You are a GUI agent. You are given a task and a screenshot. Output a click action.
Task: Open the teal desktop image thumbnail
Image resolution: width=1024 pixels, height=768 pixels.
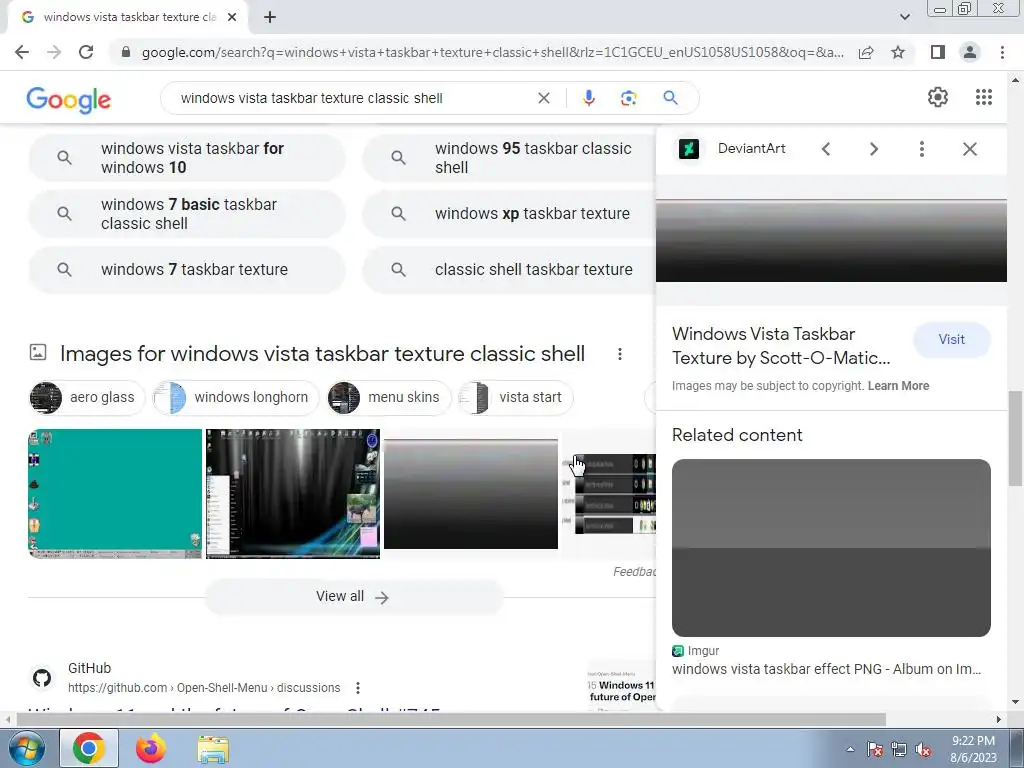pyautogui.click(x=115, y=494)
